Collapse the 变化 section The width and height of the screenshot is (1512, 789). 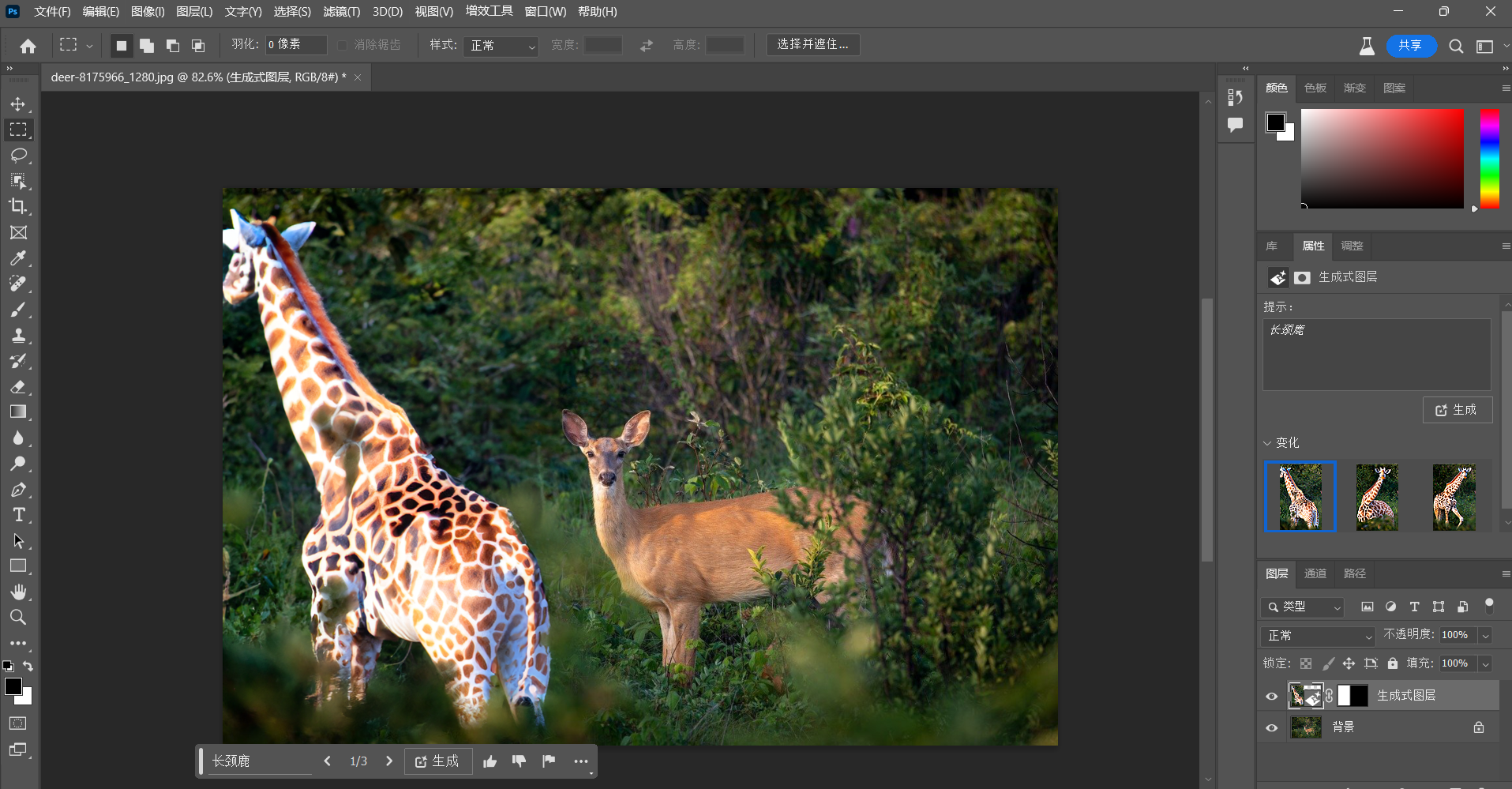click(1267, 443)
